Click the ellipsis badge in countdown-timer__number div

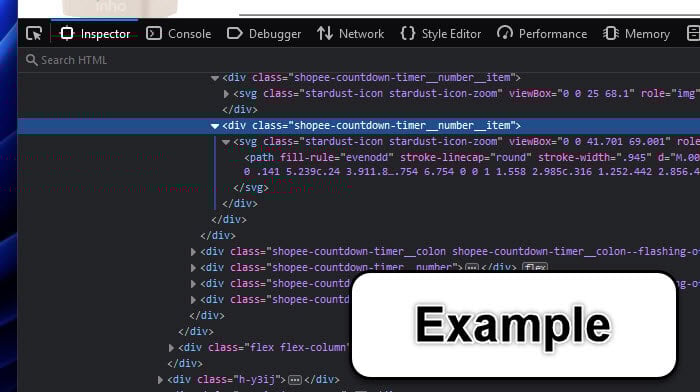(472, 268)
